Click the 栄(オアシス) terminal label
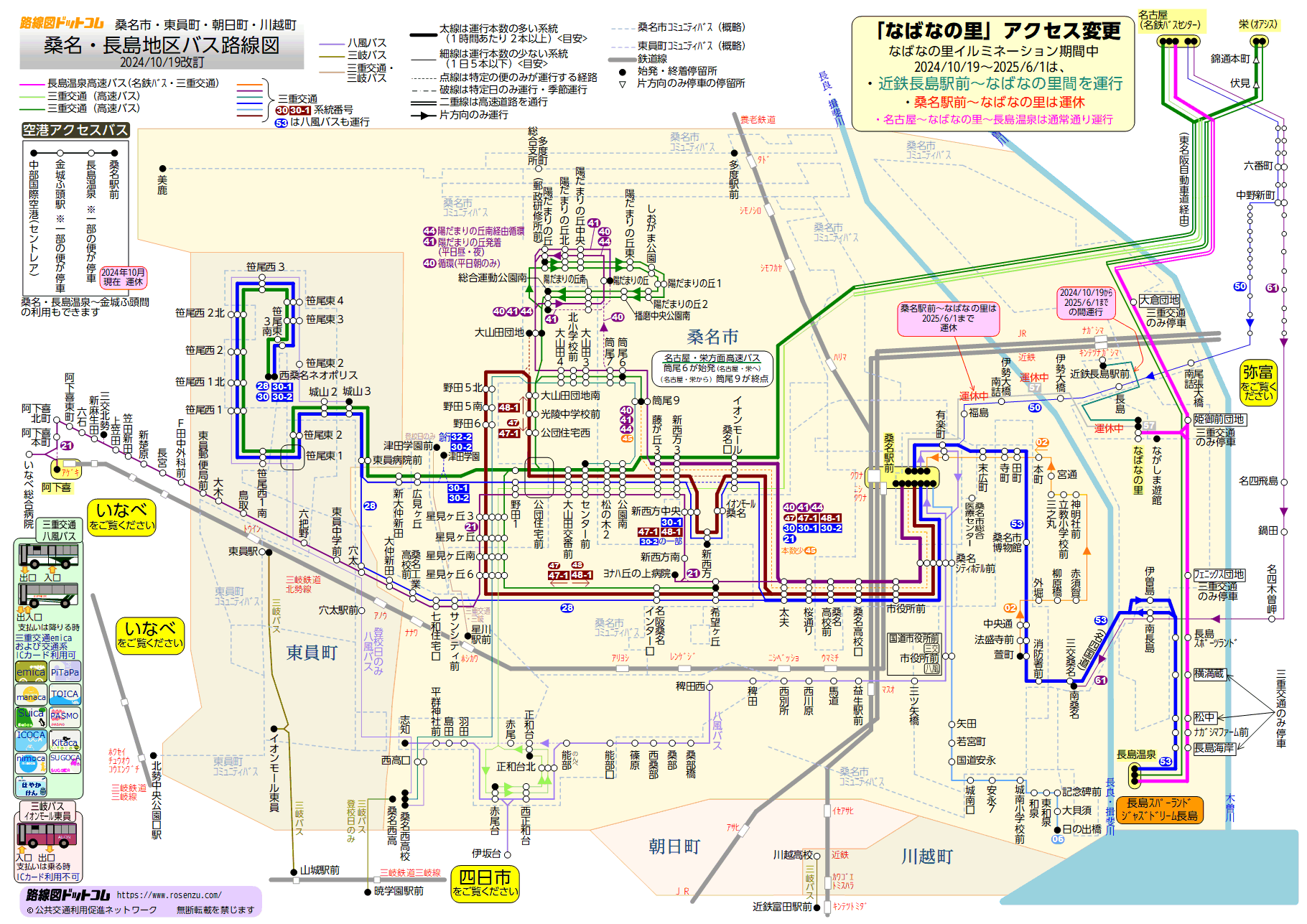The image size is (1307, 924). pyautogui.click(x=1258, y=24)
